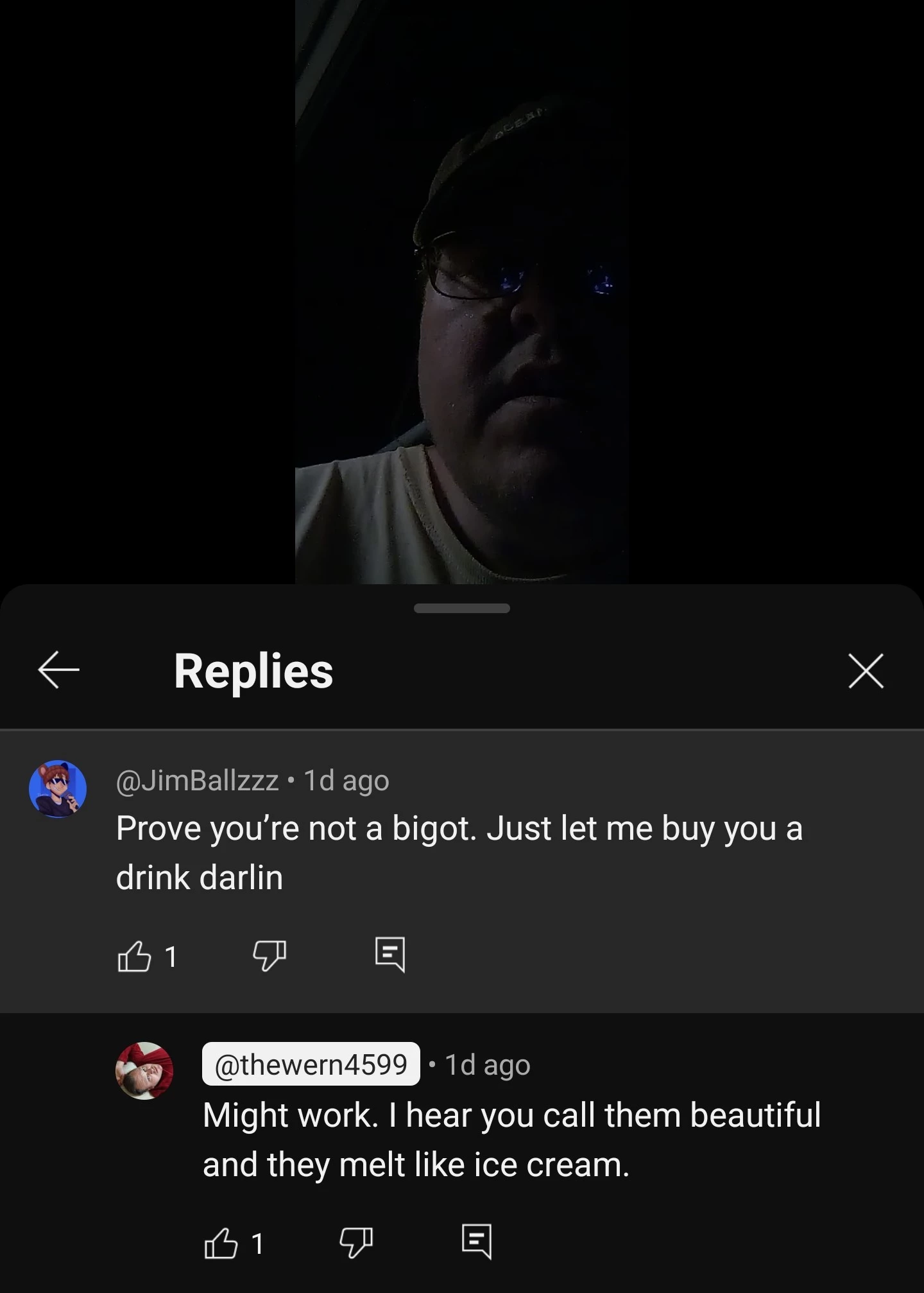Image resolution: width=924 pixels, height=1293 pixels.
Task: Tap the video preview above the replies
Action: [462, 292]
